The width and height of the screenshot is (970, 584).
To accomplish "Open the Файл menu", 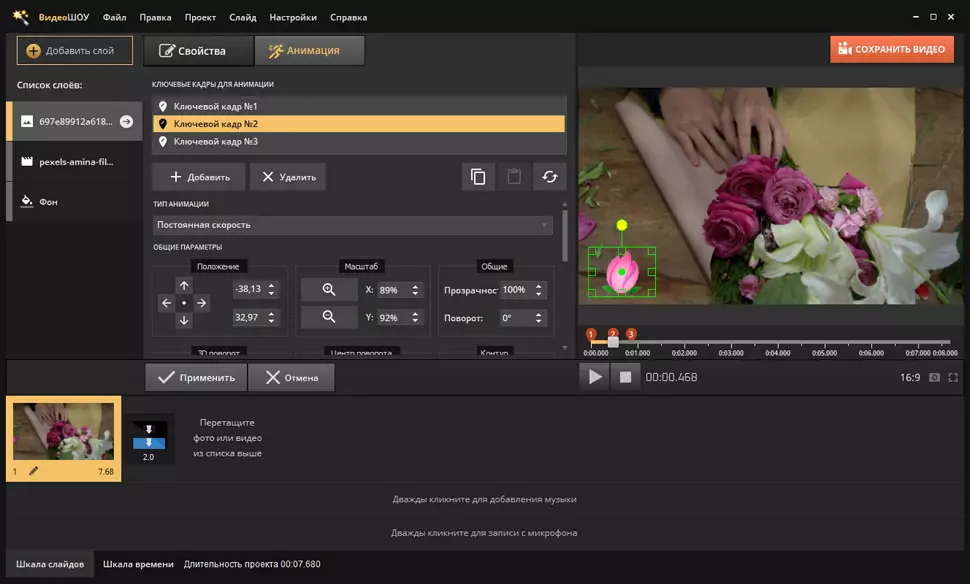I will [114, 17].
